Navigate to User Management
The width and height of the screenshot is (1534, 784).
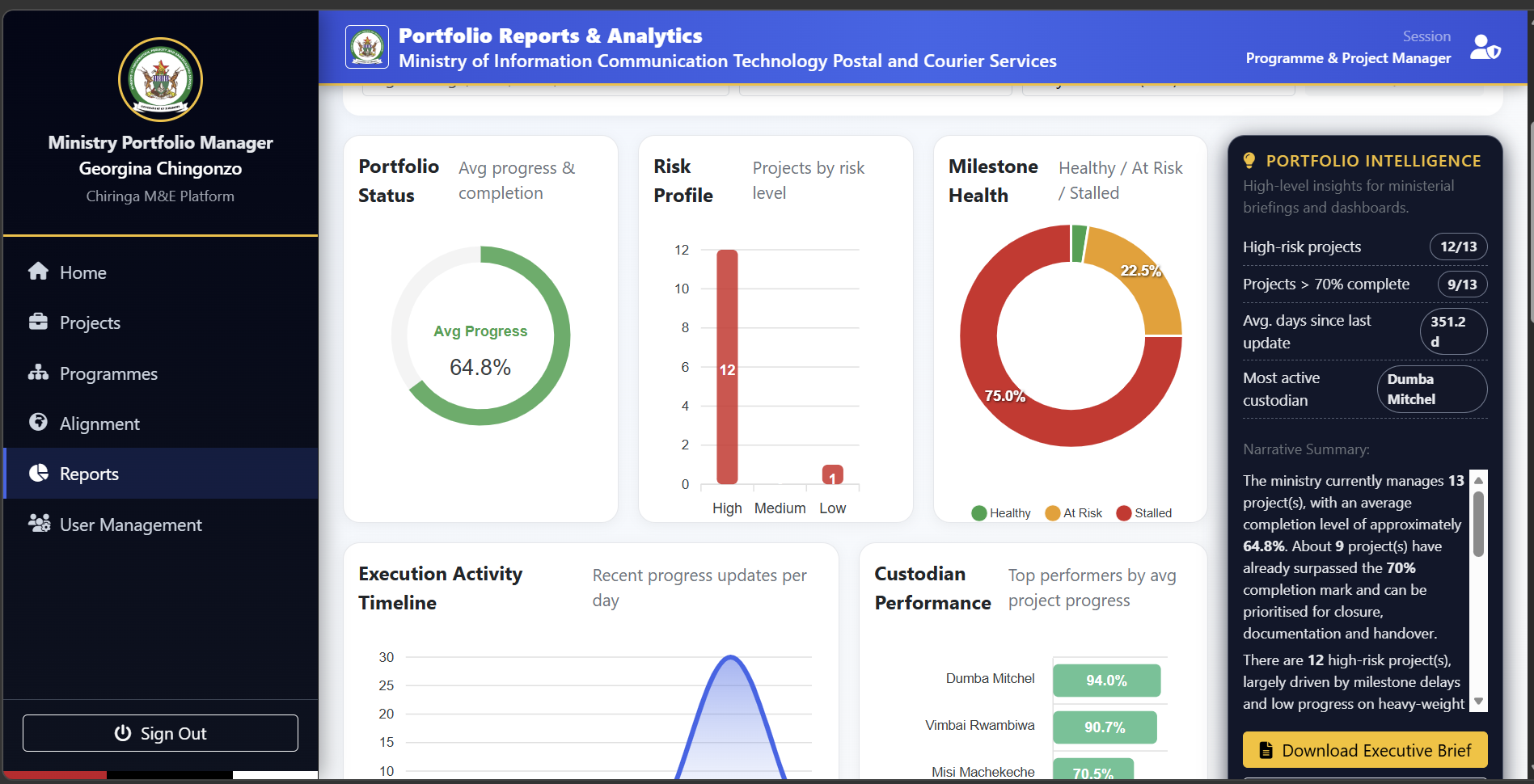[x=130, y=525]
